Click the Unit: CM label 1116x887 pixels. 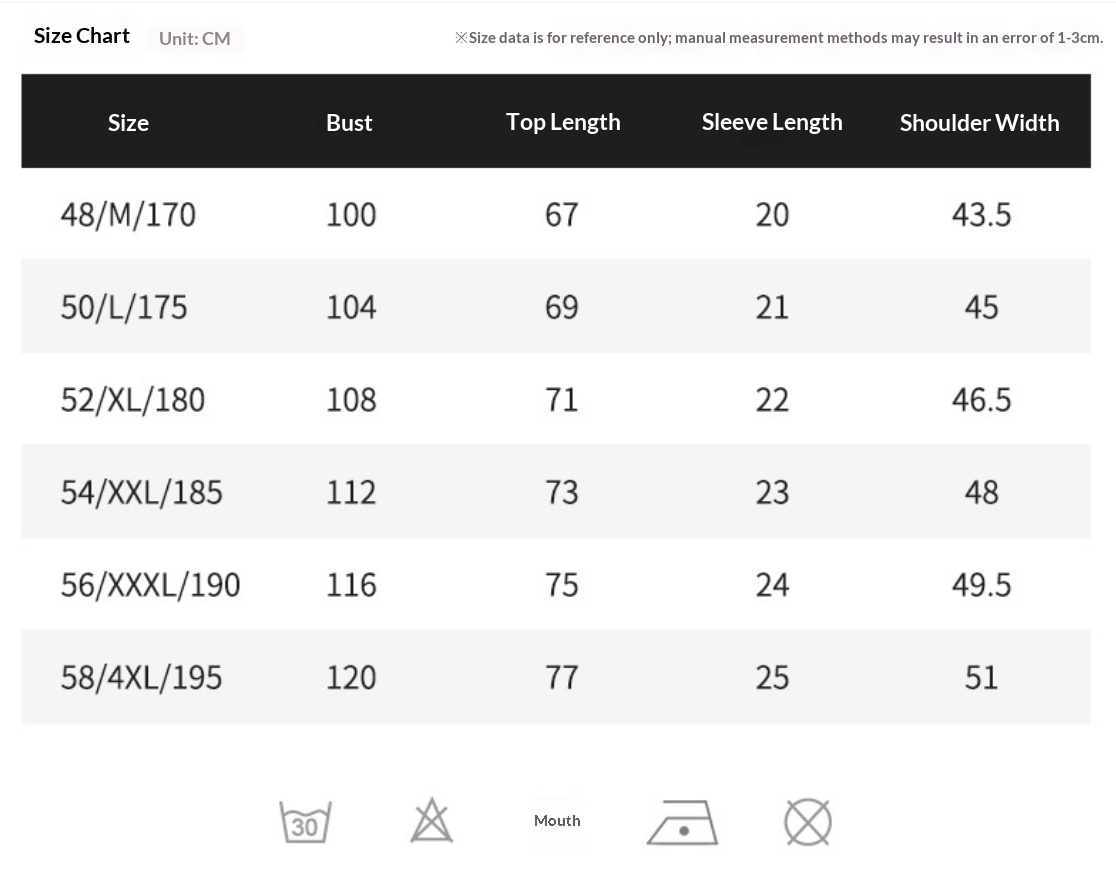point(195,39)
